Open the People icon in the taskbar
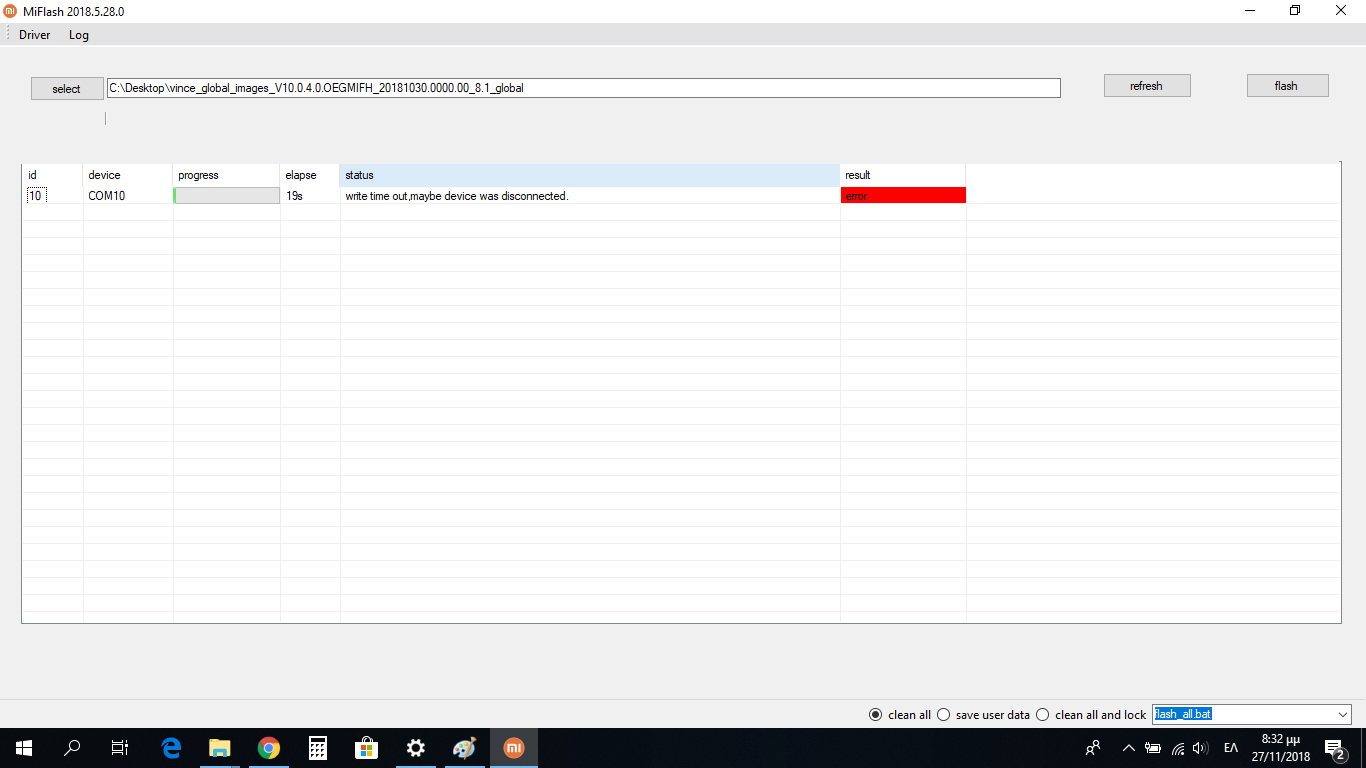Screen dimensions: 1366x768 coord(1093,748)
